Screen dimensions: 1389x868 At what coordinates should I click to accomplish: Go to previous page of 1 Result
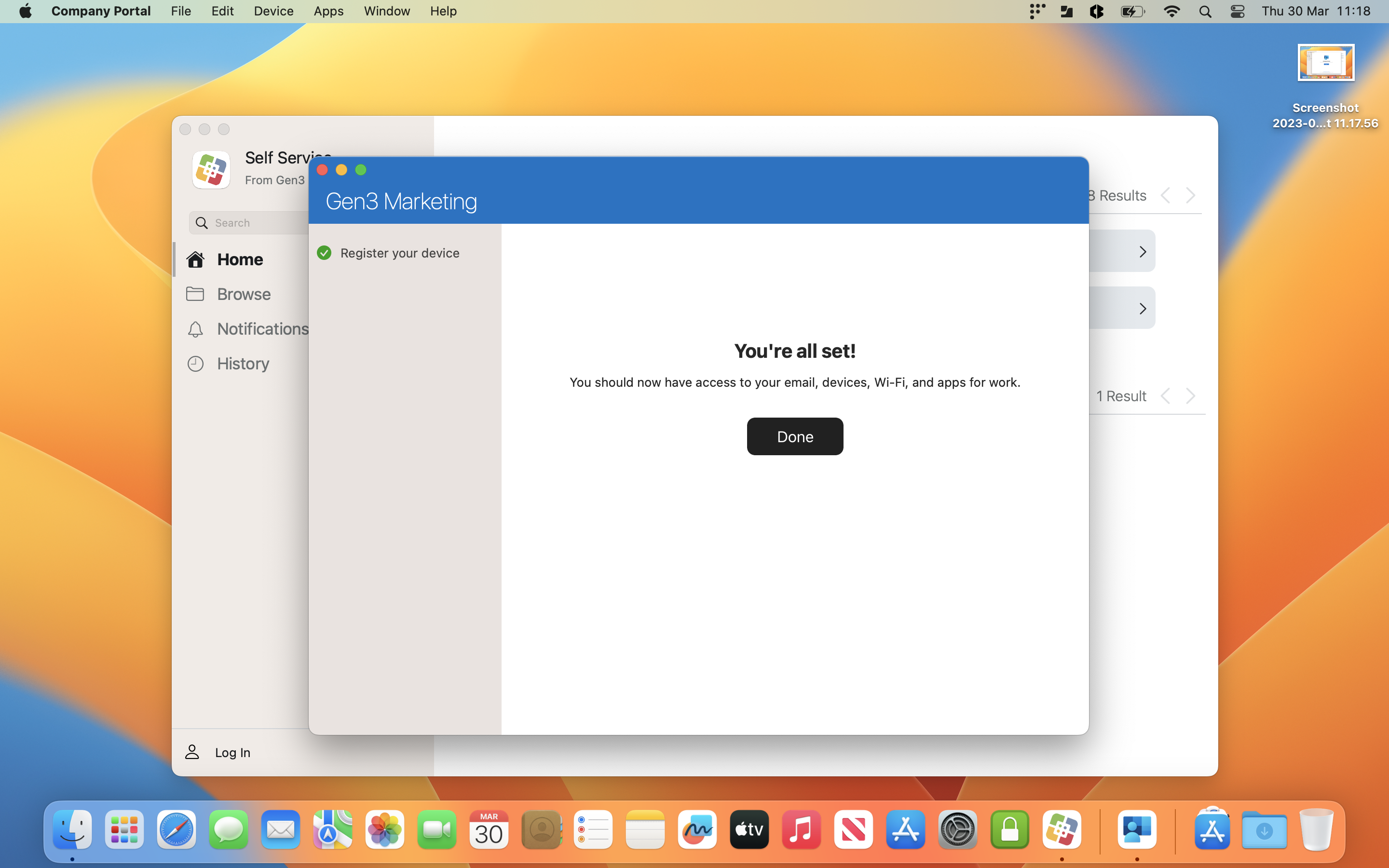point(1165,395)
